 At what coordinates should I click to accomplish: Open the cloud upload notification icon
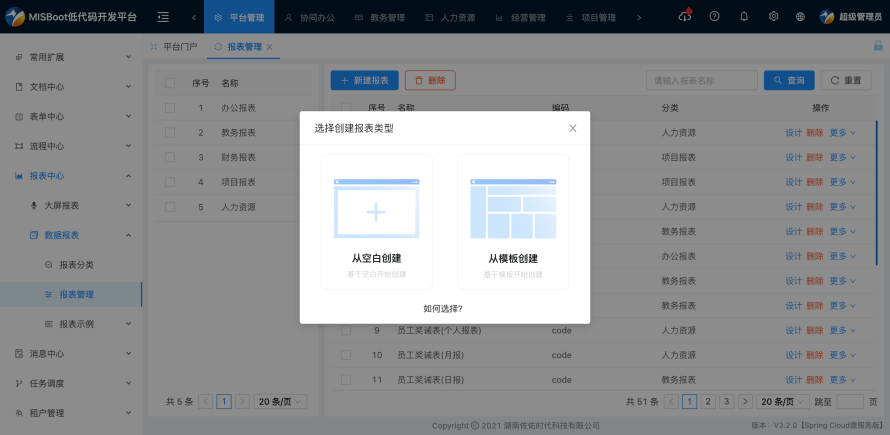685,16
